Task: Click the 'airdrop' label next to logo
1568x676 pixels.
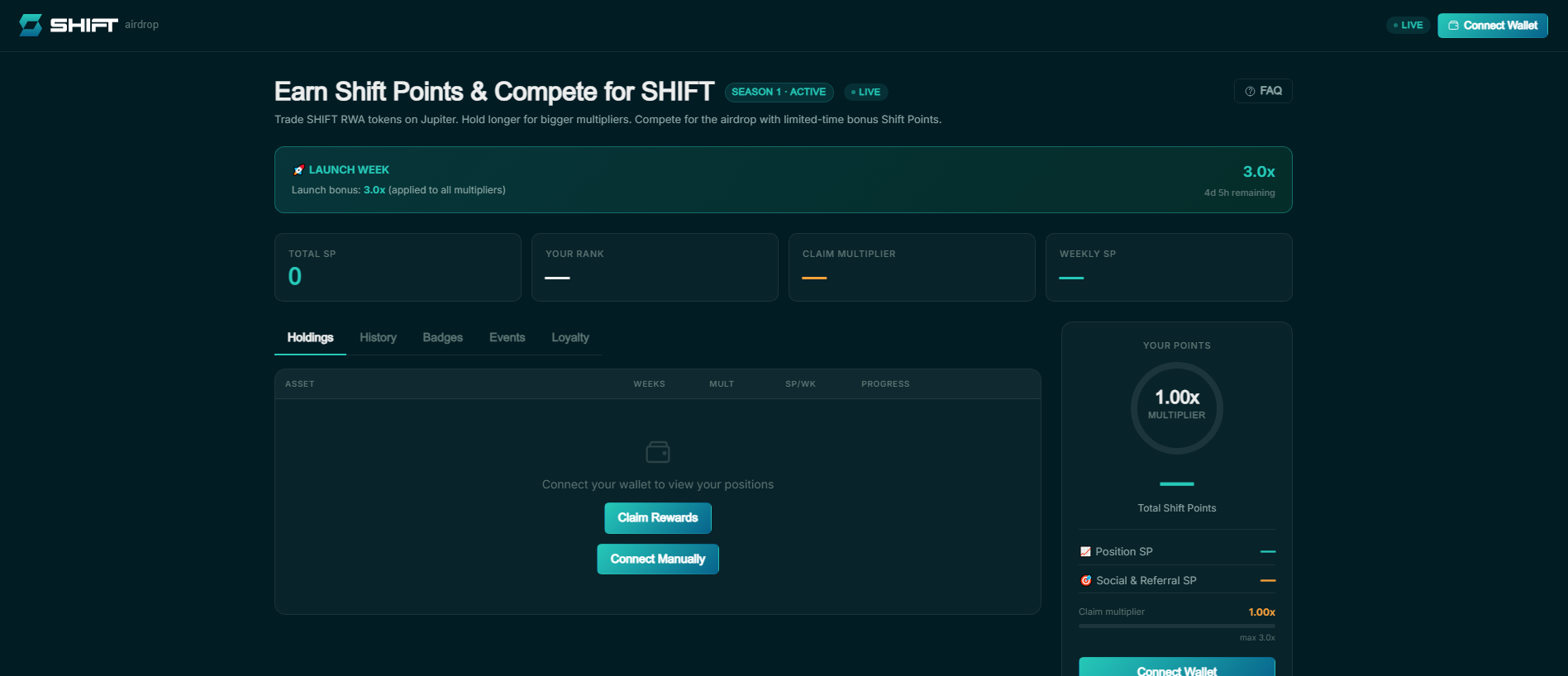Action: (141, 25)
